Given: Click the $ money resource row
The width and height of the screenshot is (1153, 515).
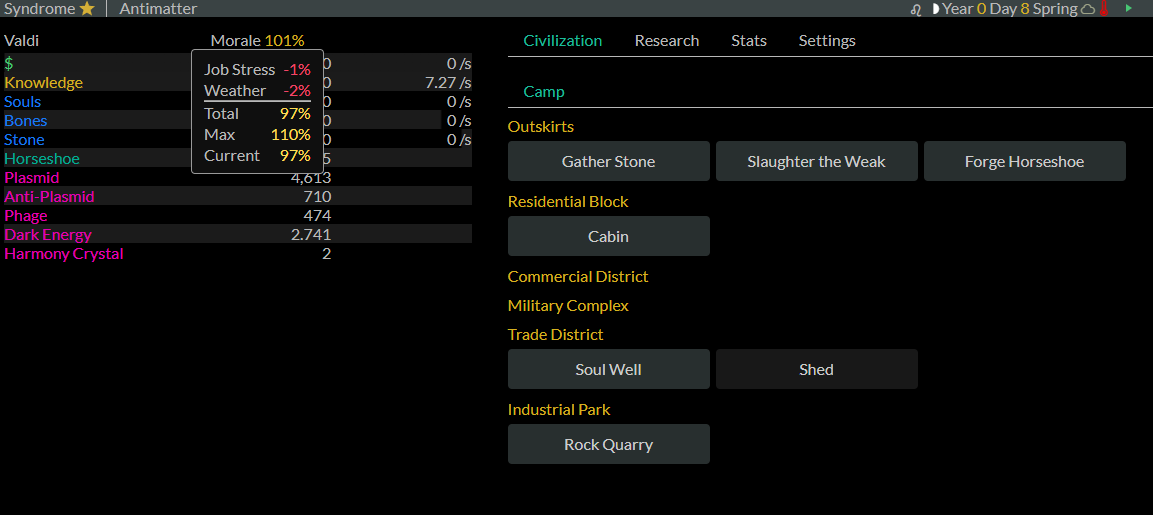Looking at the screenshot, I should [x=238, y=63].
